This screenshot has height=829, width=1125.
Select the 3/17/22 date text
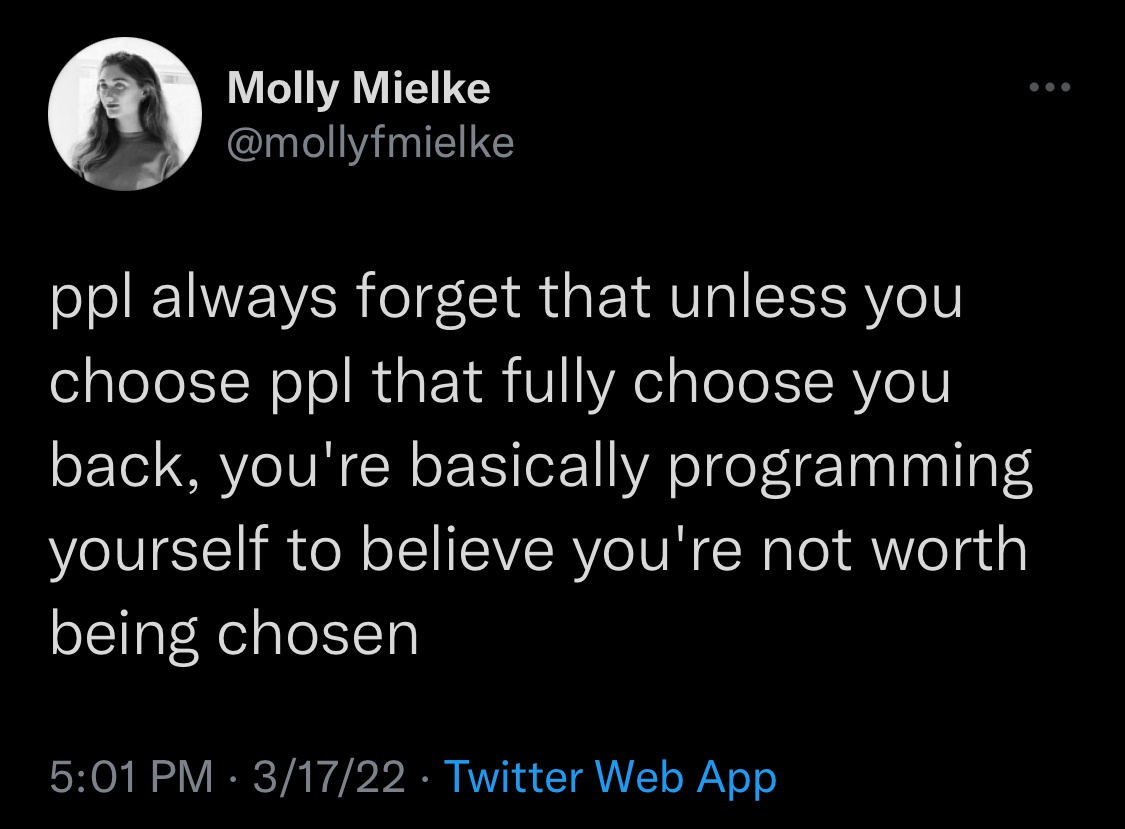(329, 777)
